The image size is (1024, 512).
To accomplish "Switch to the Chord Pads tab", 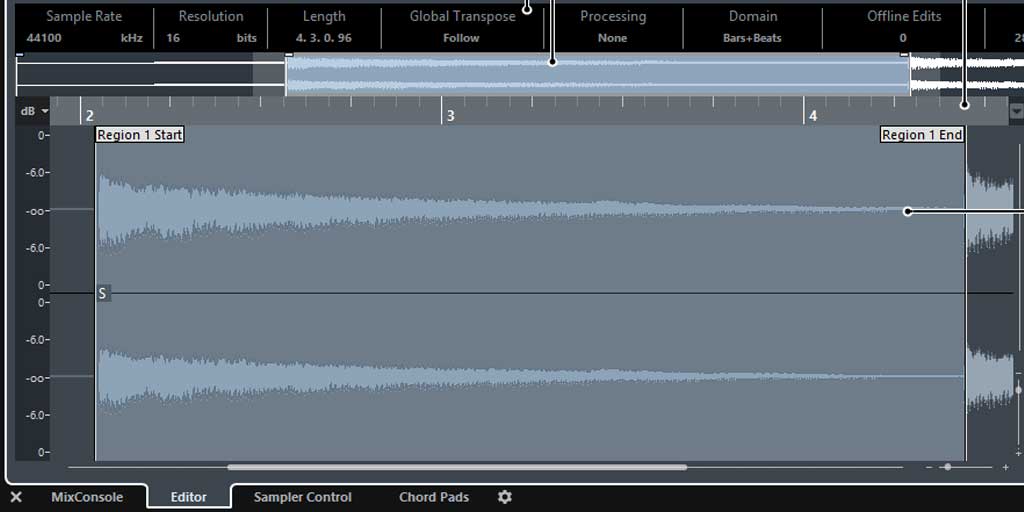I will 433,497.
